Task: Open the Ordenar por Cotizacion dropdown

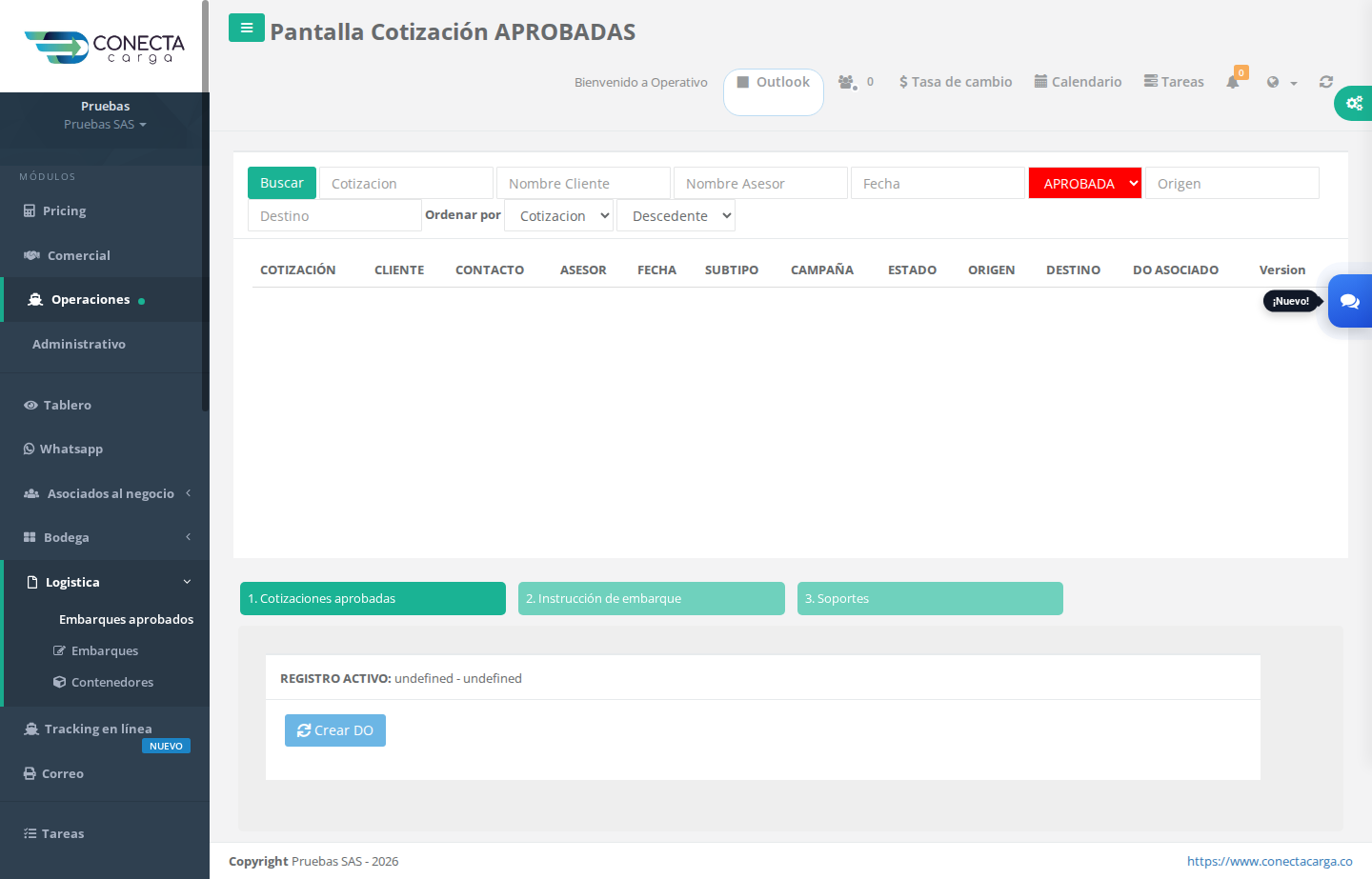Action: point(558,215)
